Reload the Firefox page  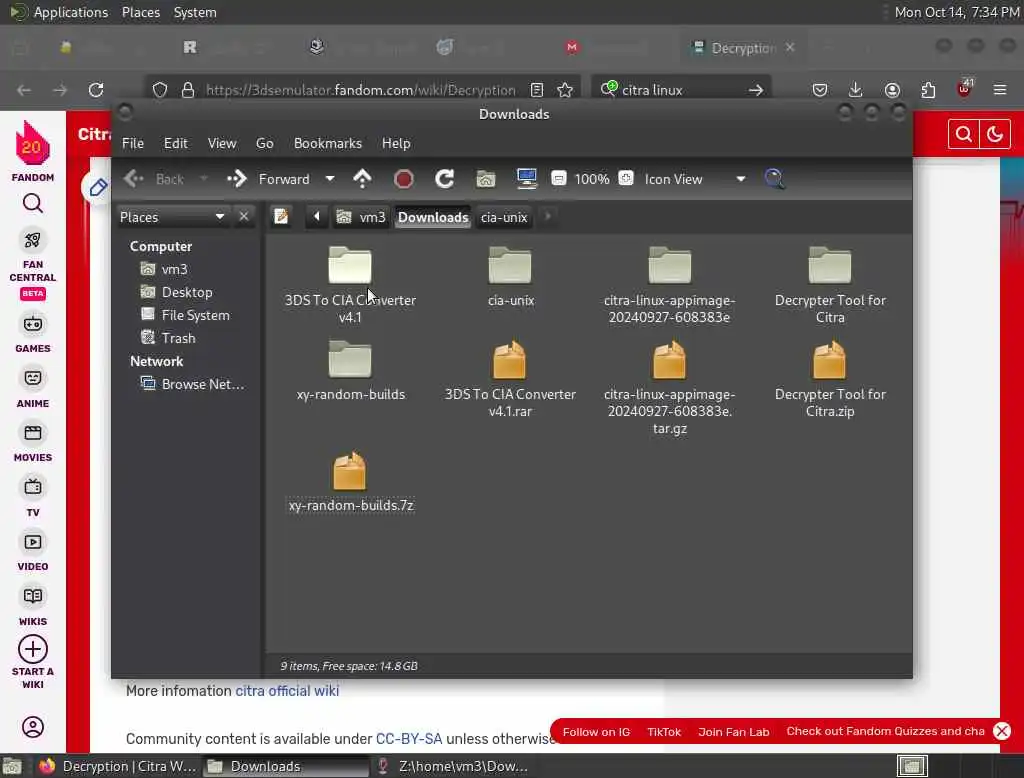point(96,90)
